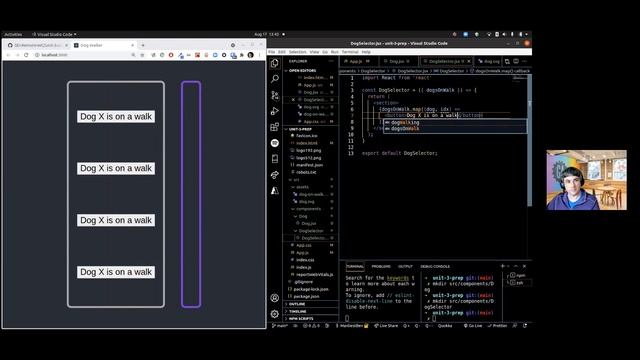Click Prettier in the status bar
The width and height of the screenshot is (640, 360).
pos(497,326)
